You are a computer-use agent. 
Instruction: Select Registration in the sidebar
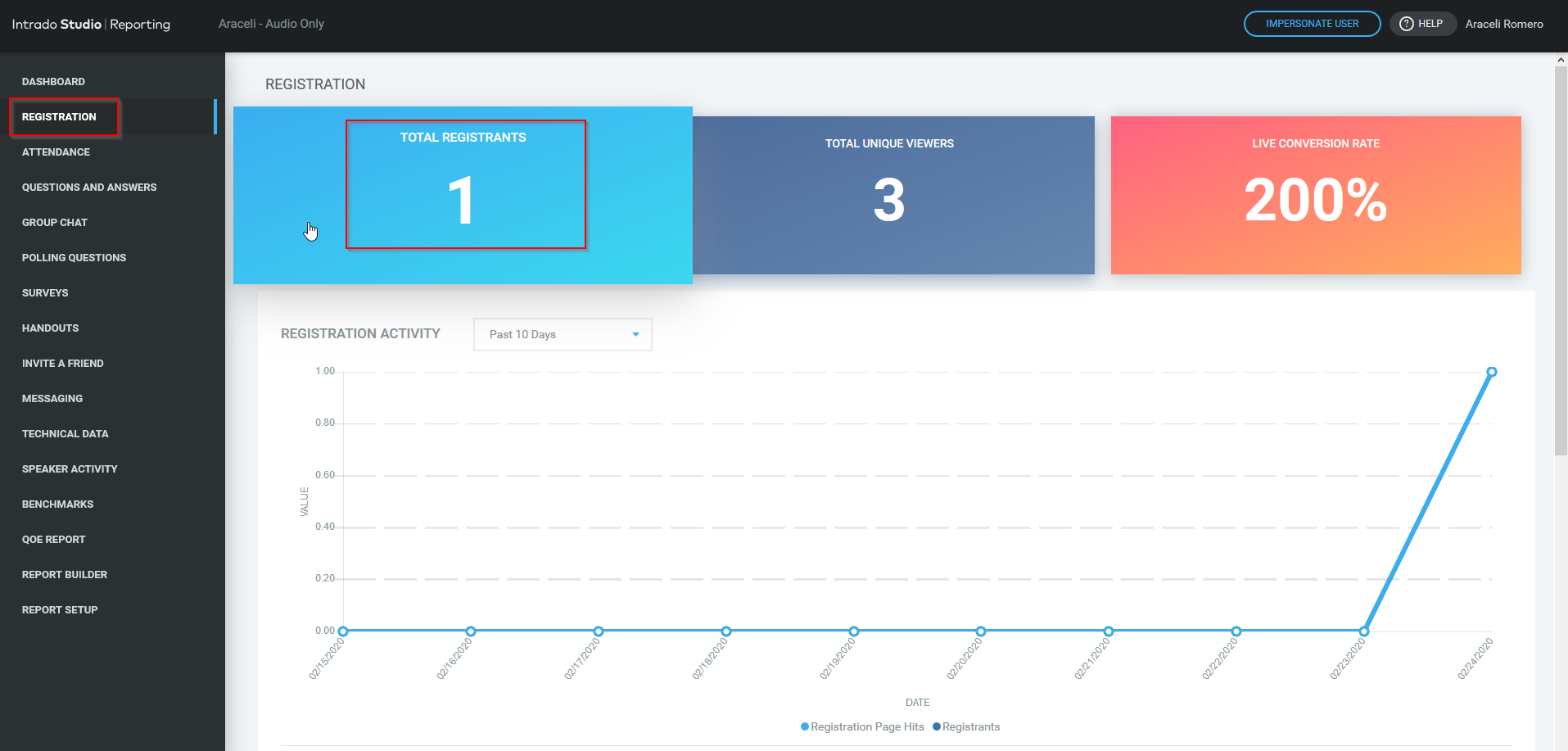(59, 117)
